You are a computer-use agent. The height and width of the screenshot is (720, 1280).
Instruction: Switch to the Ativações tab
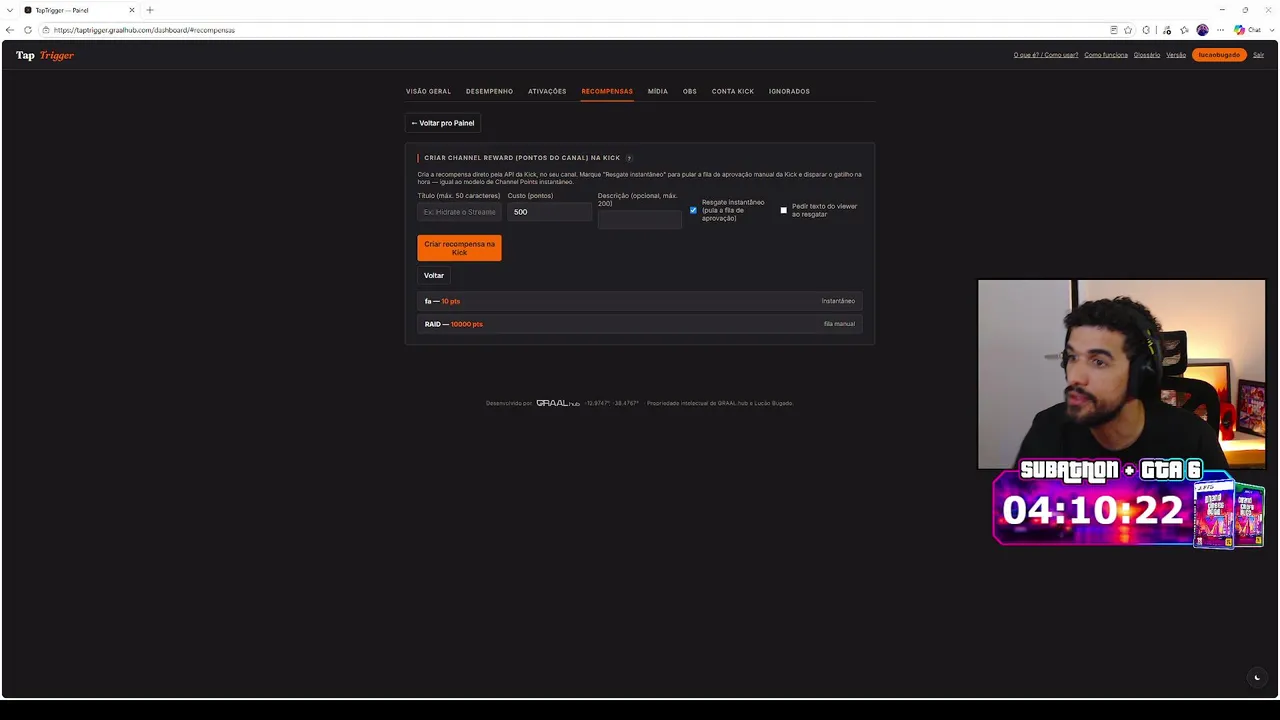click(547, 91)
